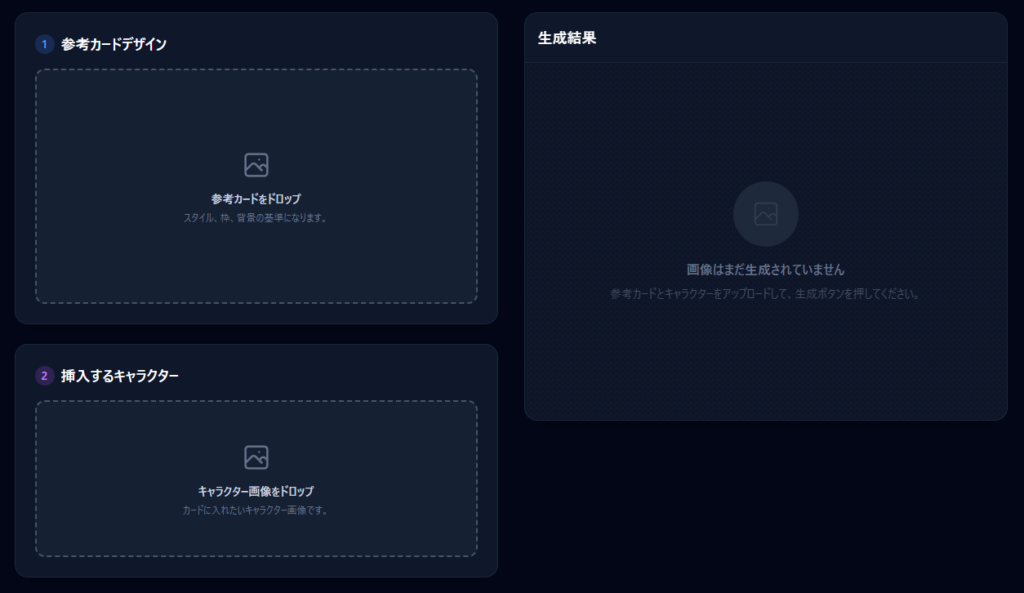Click the 生成結果 panel header
This screenshot has height=593, width=1024.
567,38
